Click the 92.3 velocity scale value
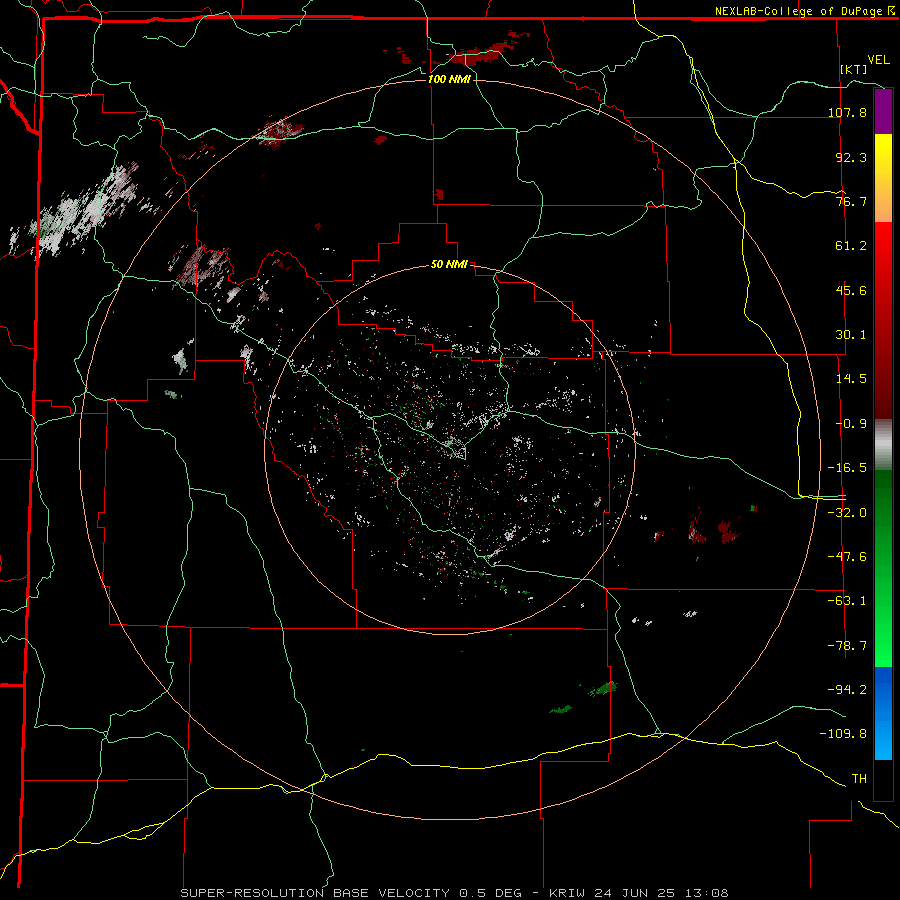900x900 pixels. [851, 157]
